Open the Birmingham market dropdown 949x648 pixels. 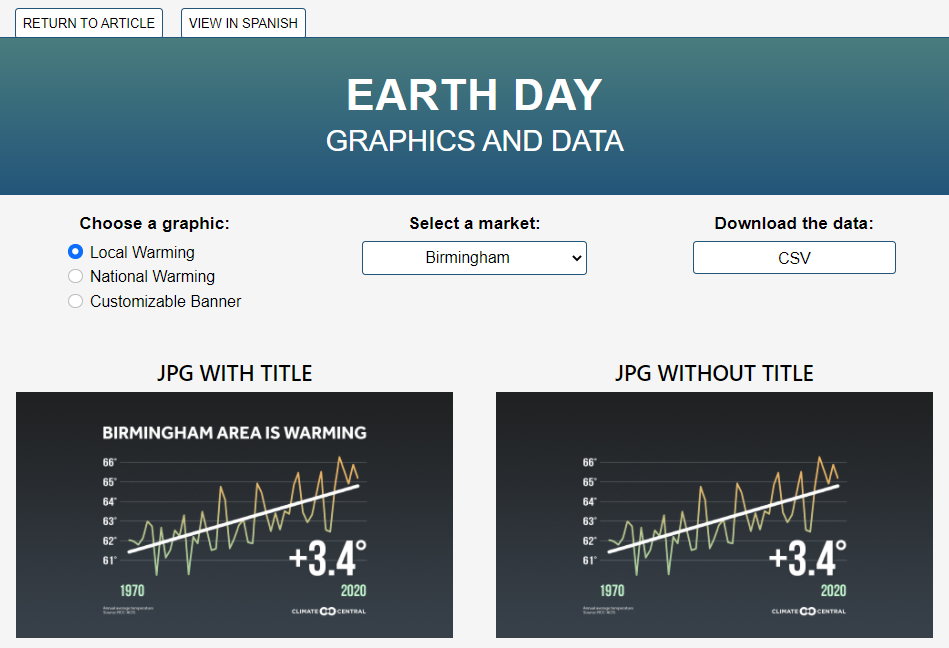click(x=474, y=258)
